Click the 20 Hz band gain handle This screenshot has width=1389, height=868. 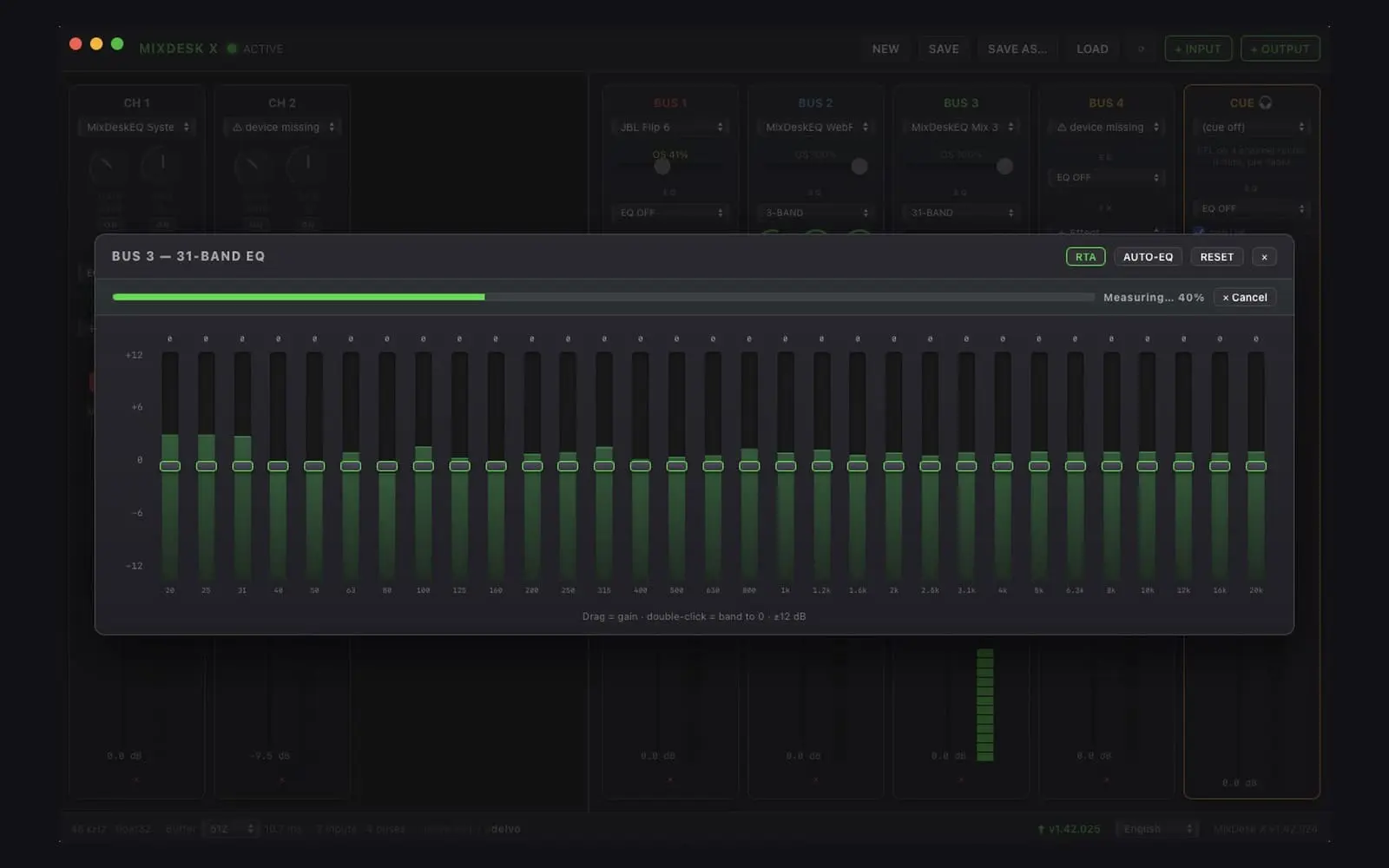(x=170, y=466)
